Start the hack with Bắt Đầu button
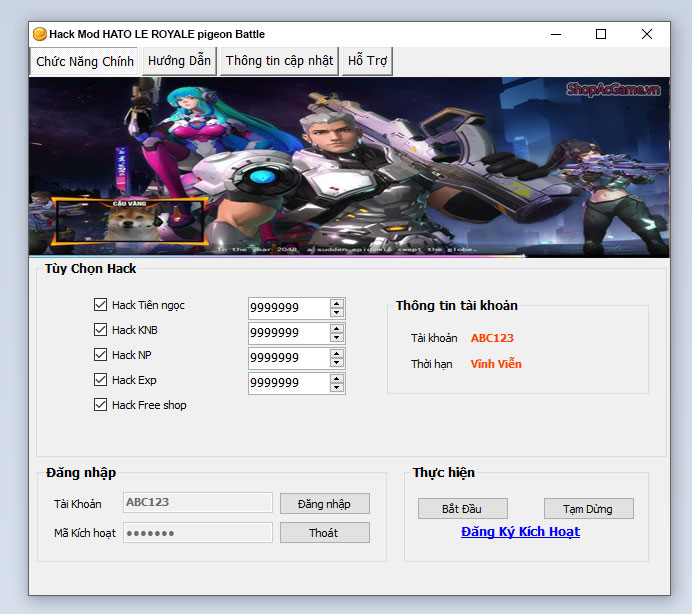The image size is (693, 616). point(463,509)
